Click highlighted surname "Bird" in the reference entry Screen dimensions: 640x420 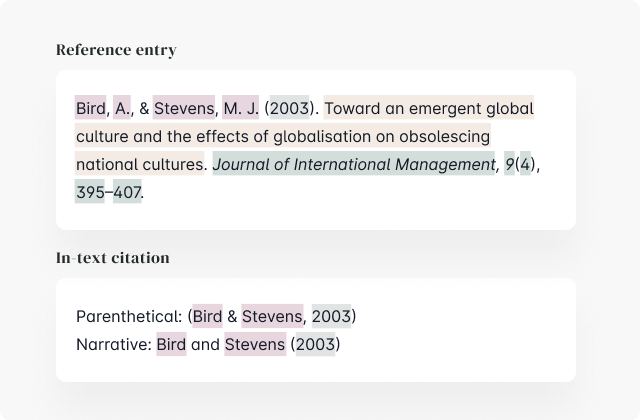click(91, 108)
